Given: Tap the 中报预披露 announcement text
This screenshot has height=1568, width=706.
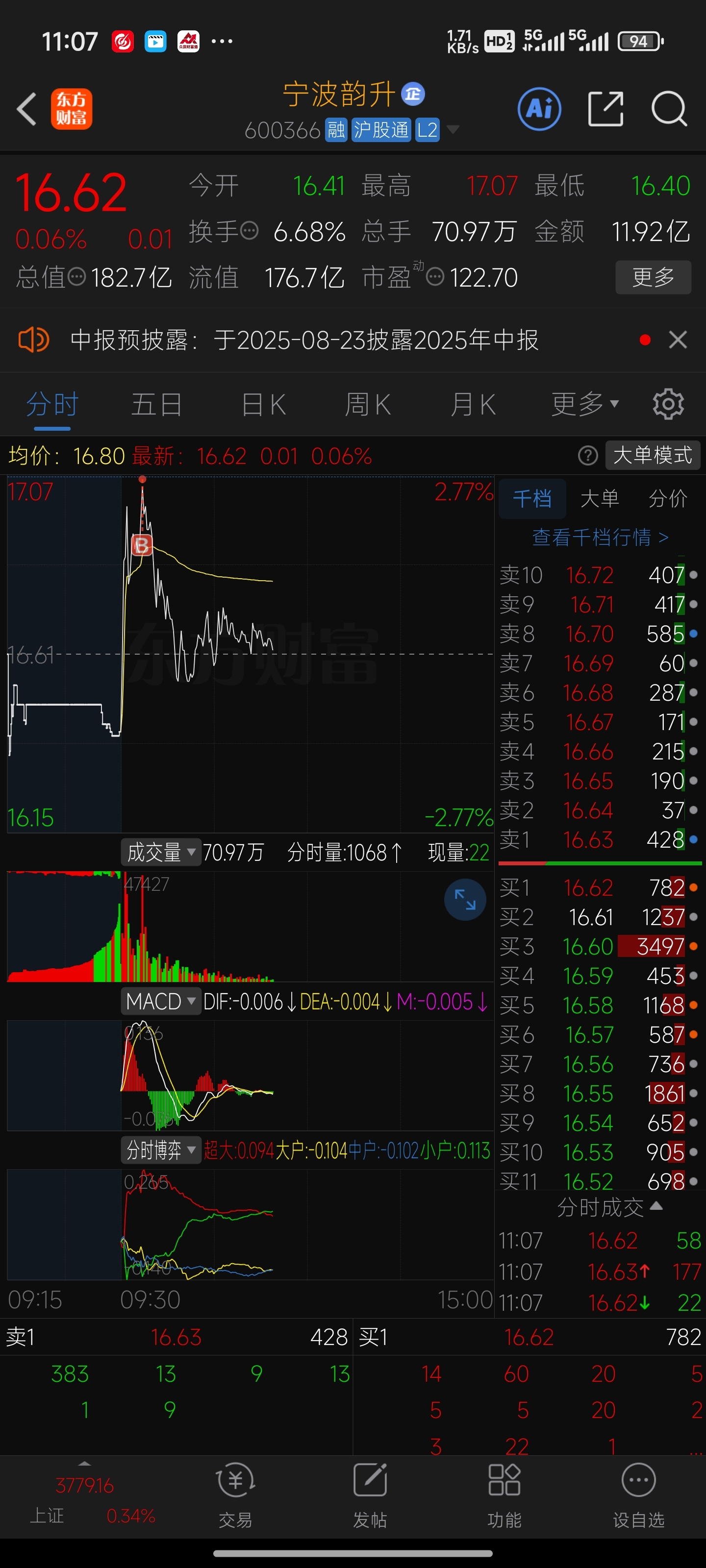Looking at the screenshot, I should pos(304,340).
